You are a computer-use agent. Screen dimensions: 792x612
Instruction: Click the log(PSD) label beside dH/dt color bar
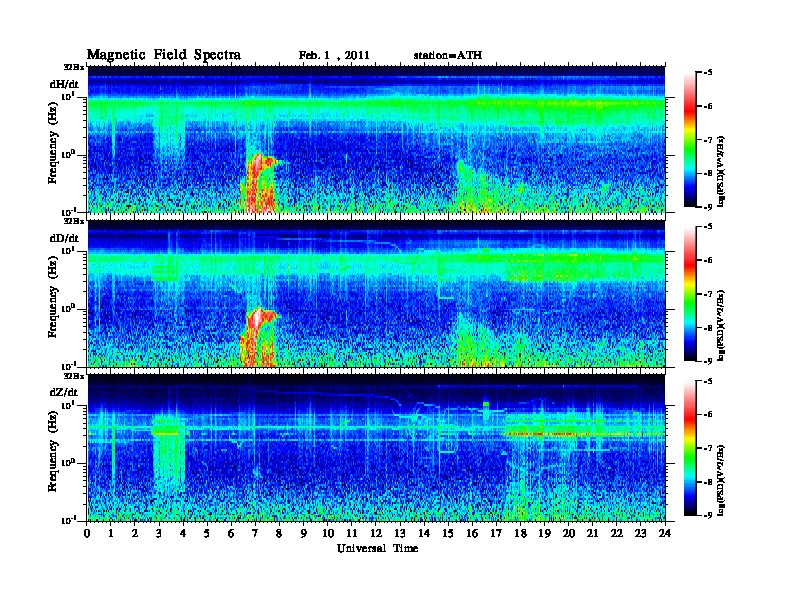click(721, 171)
